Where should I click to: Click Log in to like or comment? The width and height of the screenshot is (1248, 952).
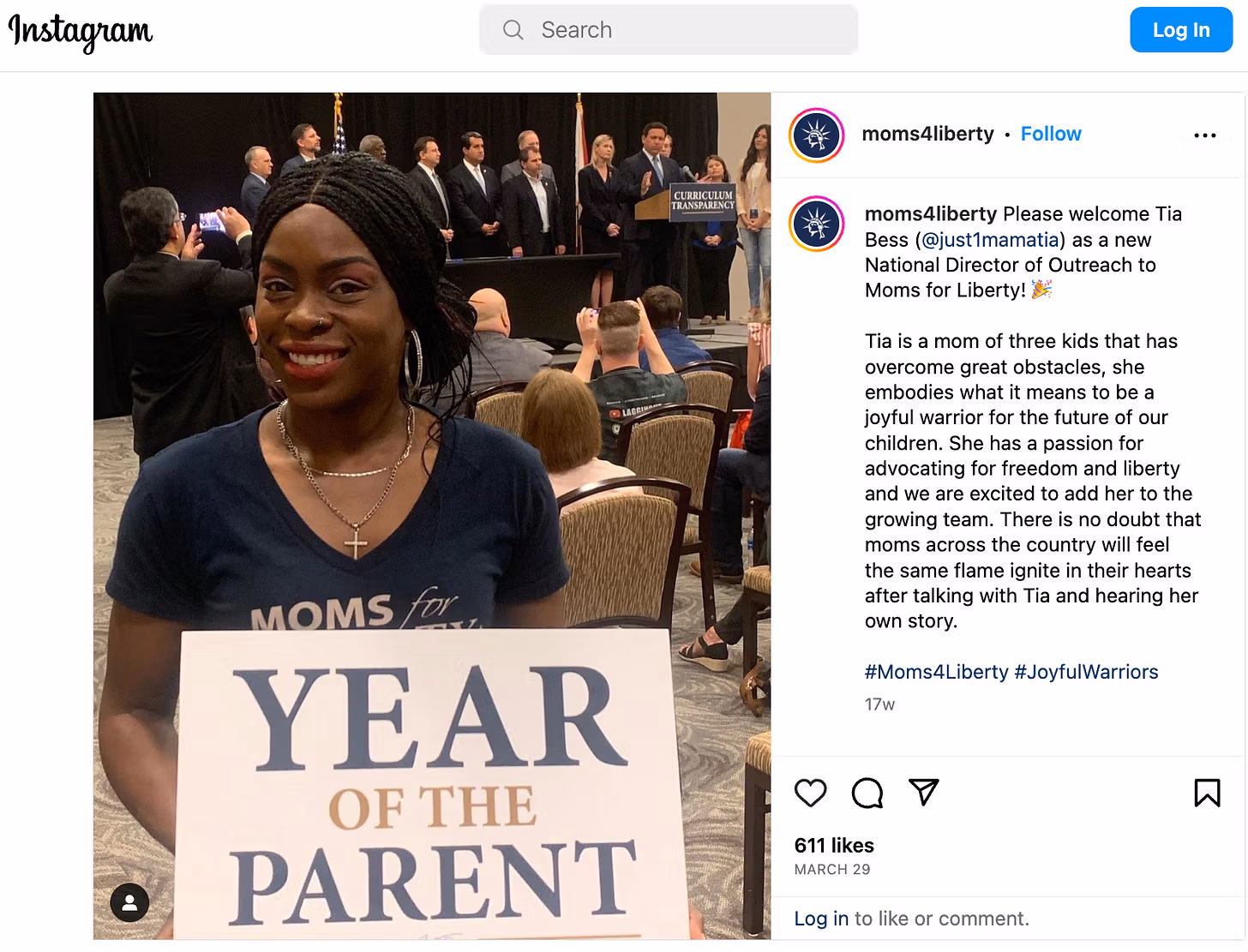(x=821, y=919)
